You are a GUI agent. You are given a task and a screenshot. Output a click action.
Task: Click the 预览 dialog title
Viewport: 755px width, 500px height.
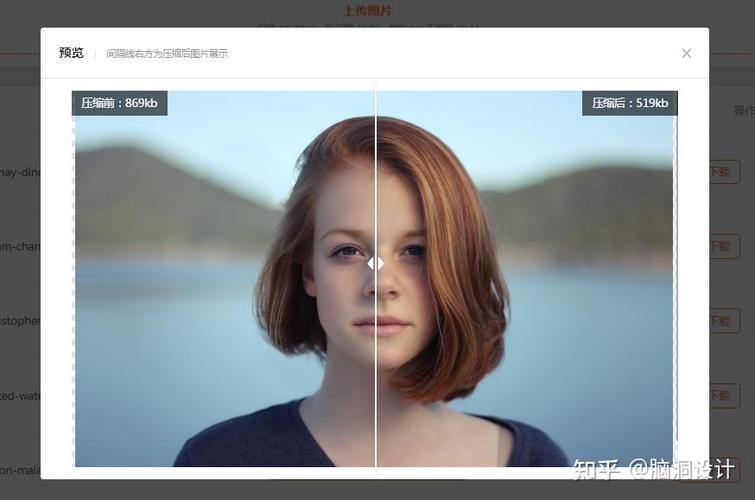(x=71, y=53)
